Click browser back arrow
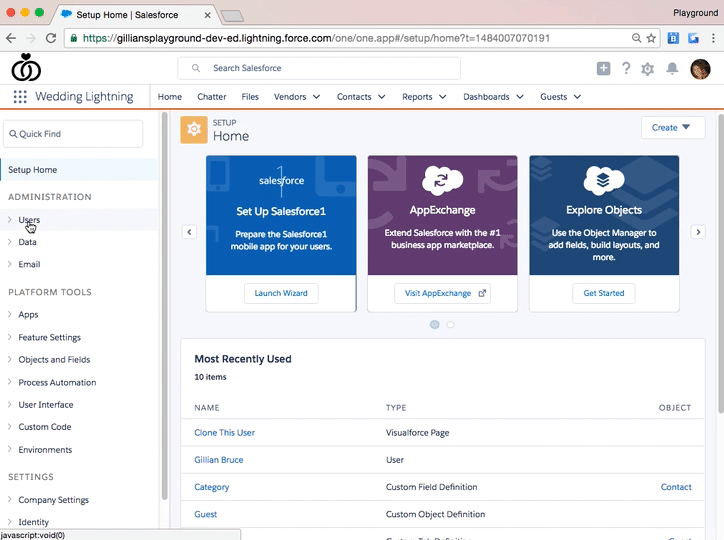Screen dimensions: 724x540 click(x=11, y=38)
